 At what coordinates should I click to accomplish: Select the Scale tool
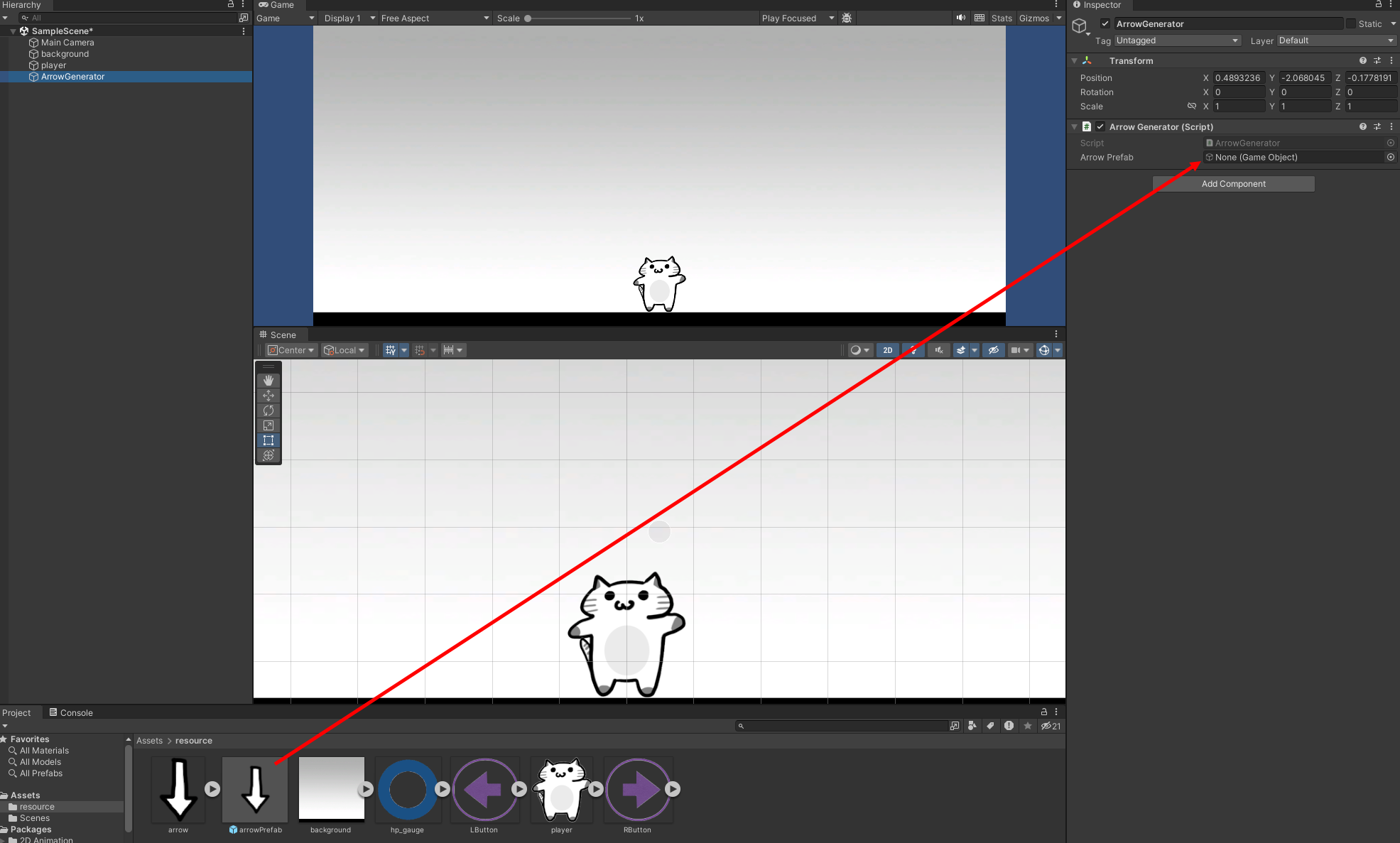pos(268,425)
